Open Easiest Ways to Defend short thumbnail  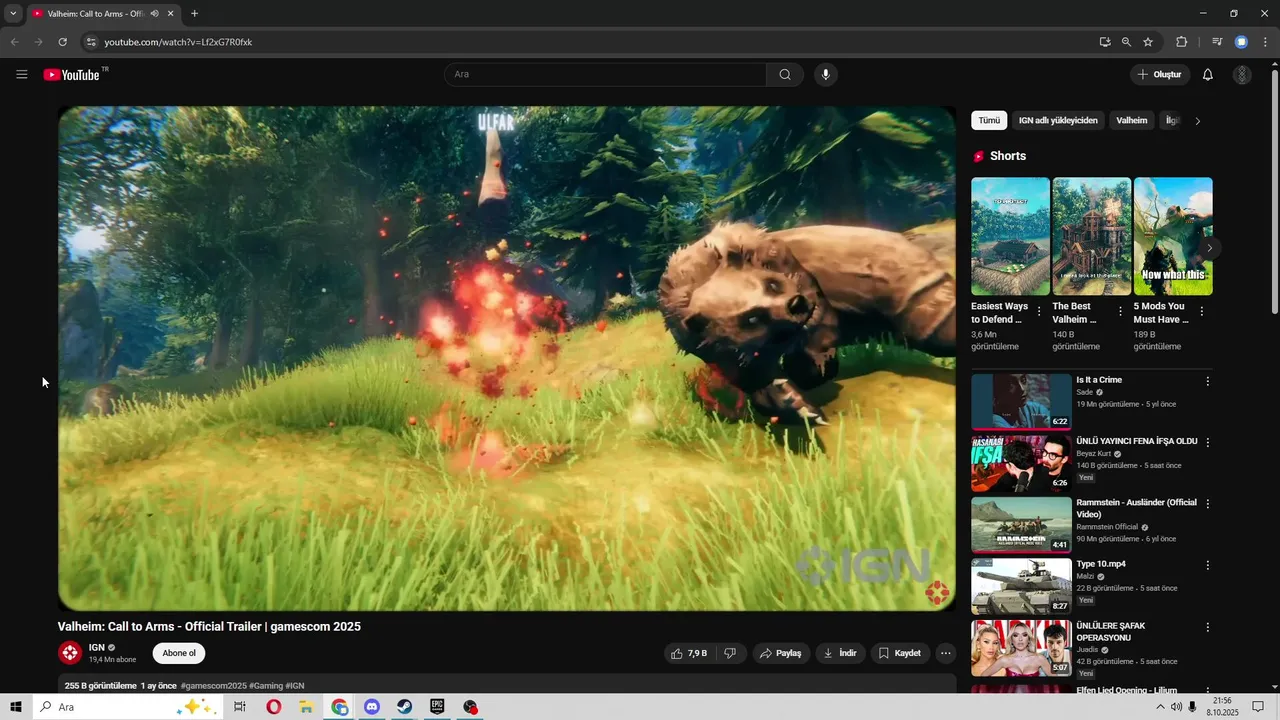(1010, 236)
